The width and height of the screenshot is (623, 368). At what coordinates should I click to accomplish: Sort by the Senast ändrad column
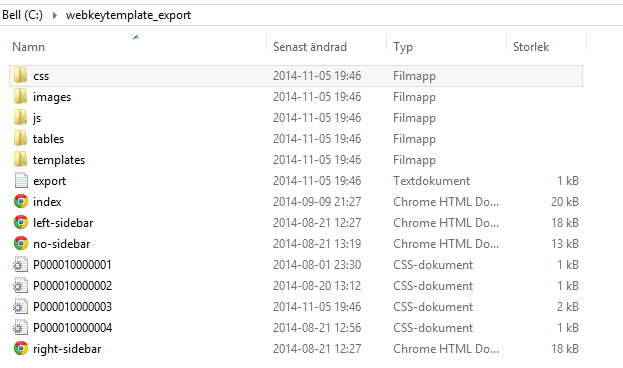pos(310,47)
